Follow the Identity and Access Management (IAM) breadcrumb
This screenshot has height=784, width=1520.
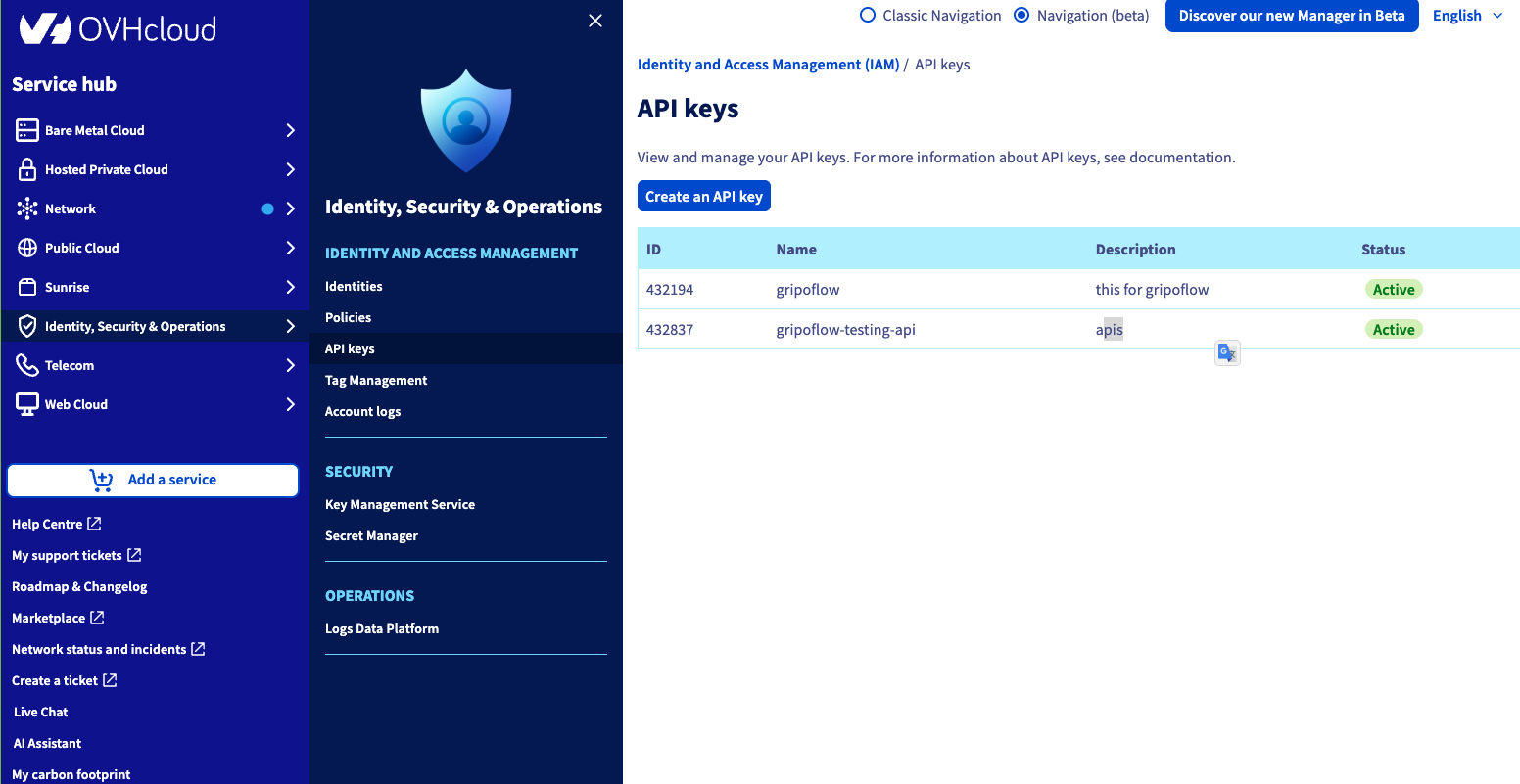click(x=768, y=65)
